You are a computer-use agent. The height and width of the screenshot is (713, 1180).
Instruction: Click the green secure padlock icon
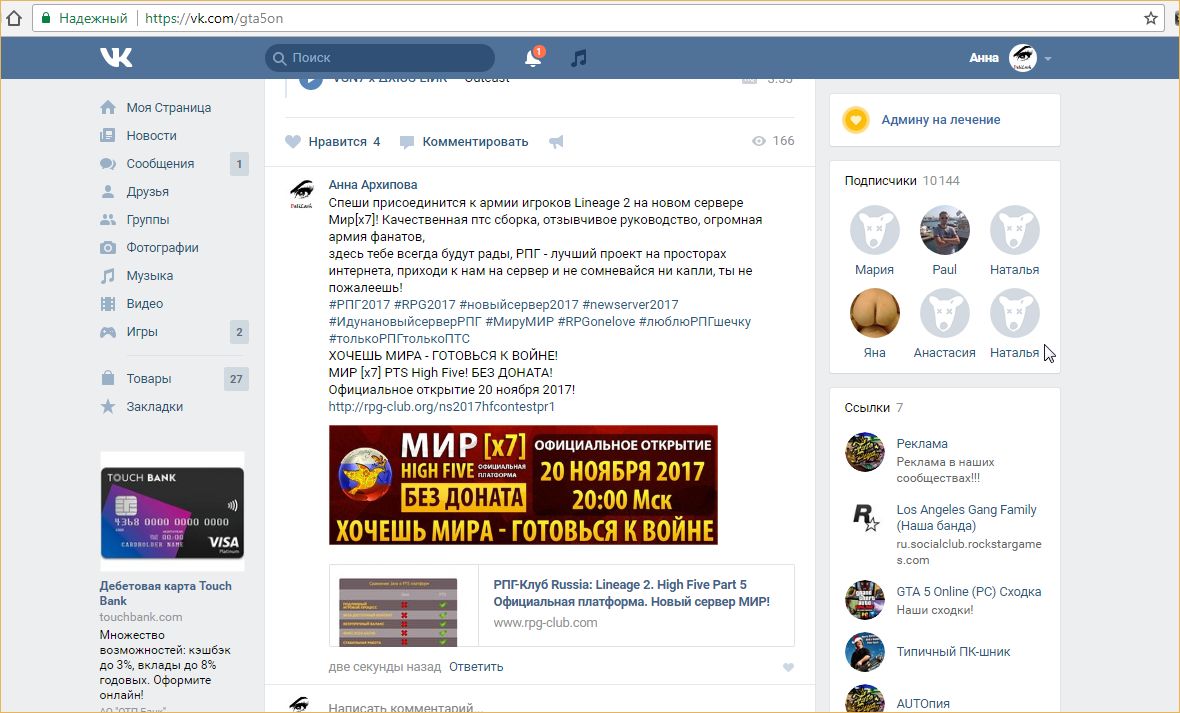click(46, 18)
